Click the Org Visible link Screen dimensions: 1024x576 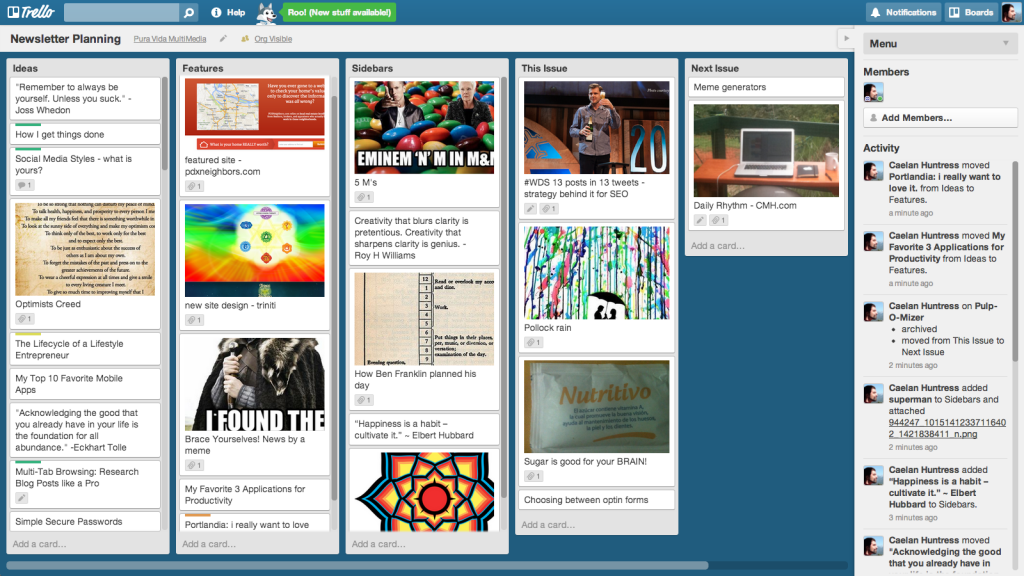(x=273, y=39)
